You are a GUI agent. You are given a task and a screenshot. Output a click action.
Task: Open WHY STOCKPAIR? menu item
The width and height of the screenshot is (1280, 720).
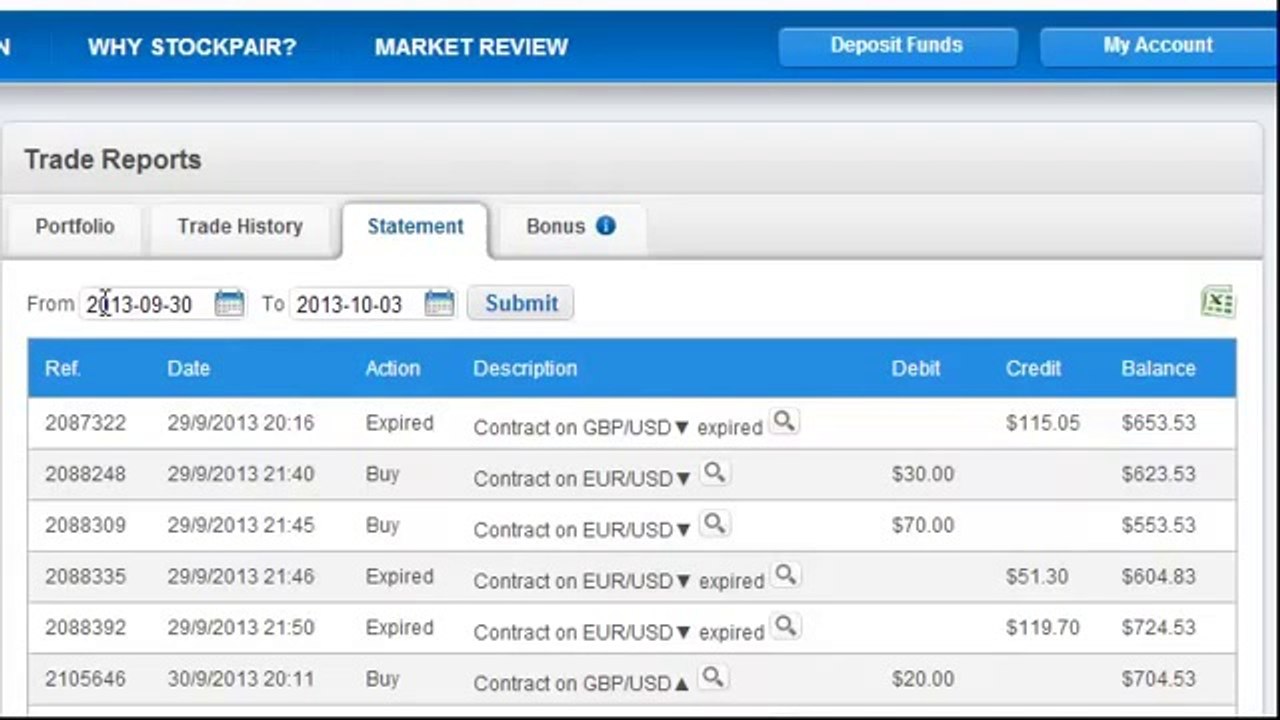pyautogui.click(x=192, y=47)
